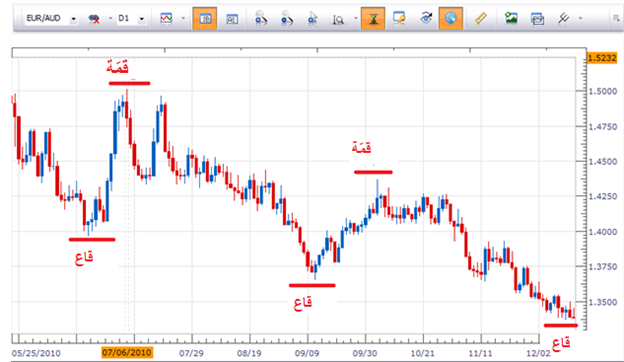Toggle the highlighted globe button
The width and height of the screenshot is (624, 362).
[x=450, y=18]
